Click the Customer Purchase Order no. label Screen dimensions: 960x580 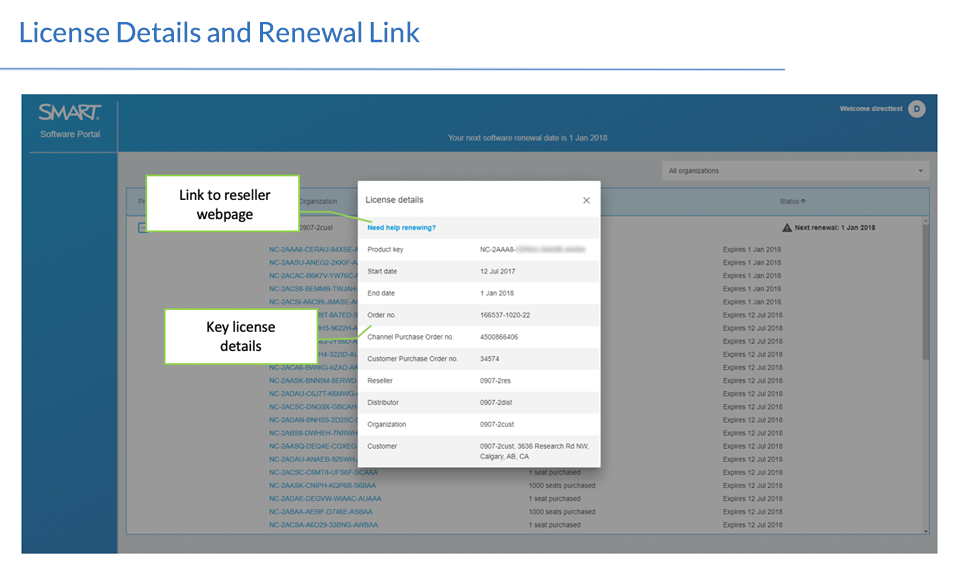412,359
